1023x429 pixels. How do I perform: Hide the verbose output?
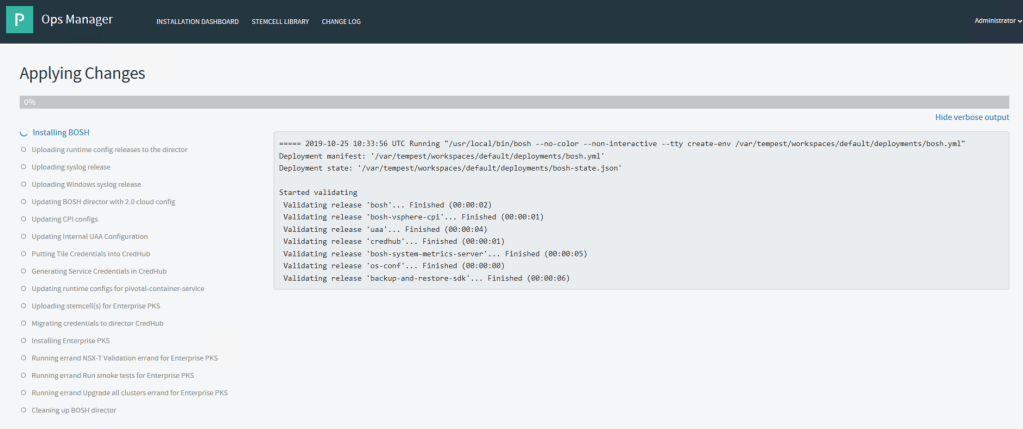pos(971,117)
